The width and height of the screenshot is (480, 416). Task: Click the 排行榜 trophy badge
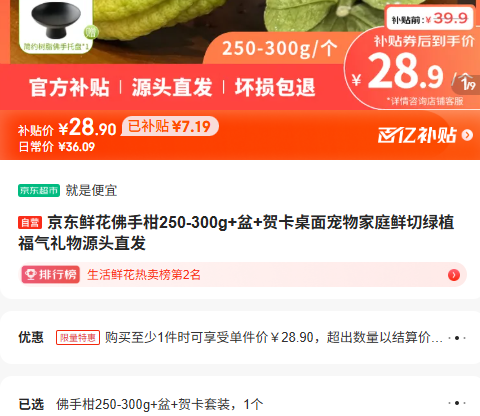[51, 275]
